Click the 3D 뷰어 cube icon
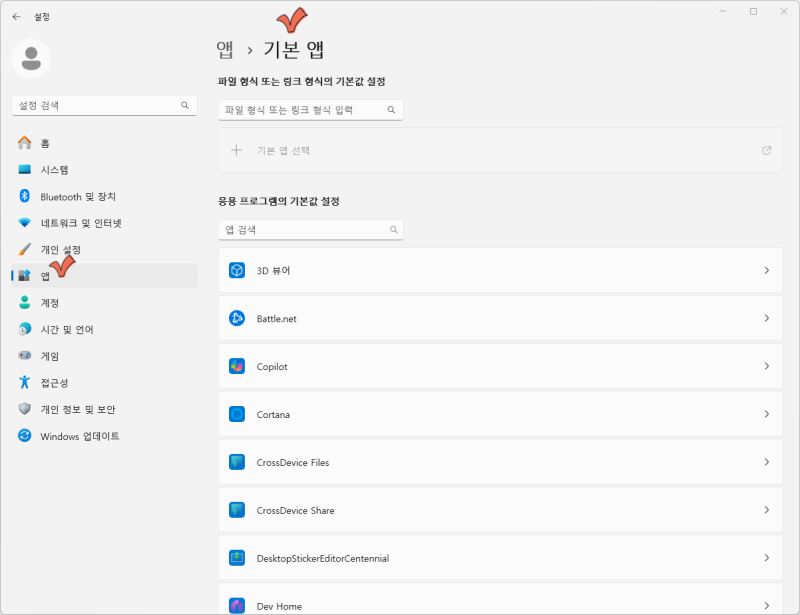800x615 pixels. pos(237,270)
